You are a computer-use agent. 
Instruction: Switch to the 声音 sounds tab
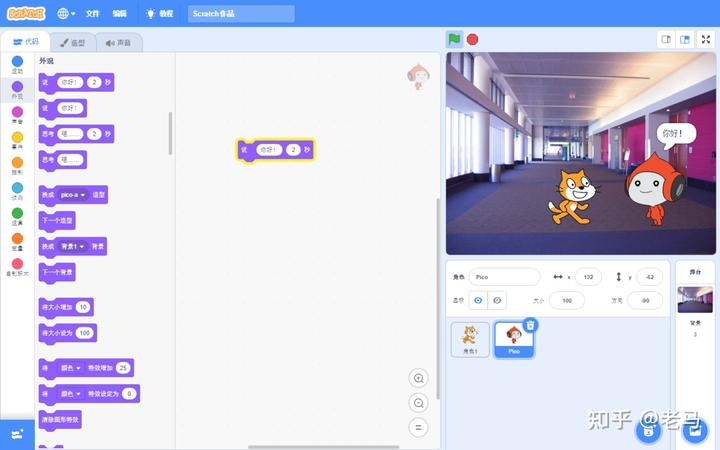tap(118, 43)
